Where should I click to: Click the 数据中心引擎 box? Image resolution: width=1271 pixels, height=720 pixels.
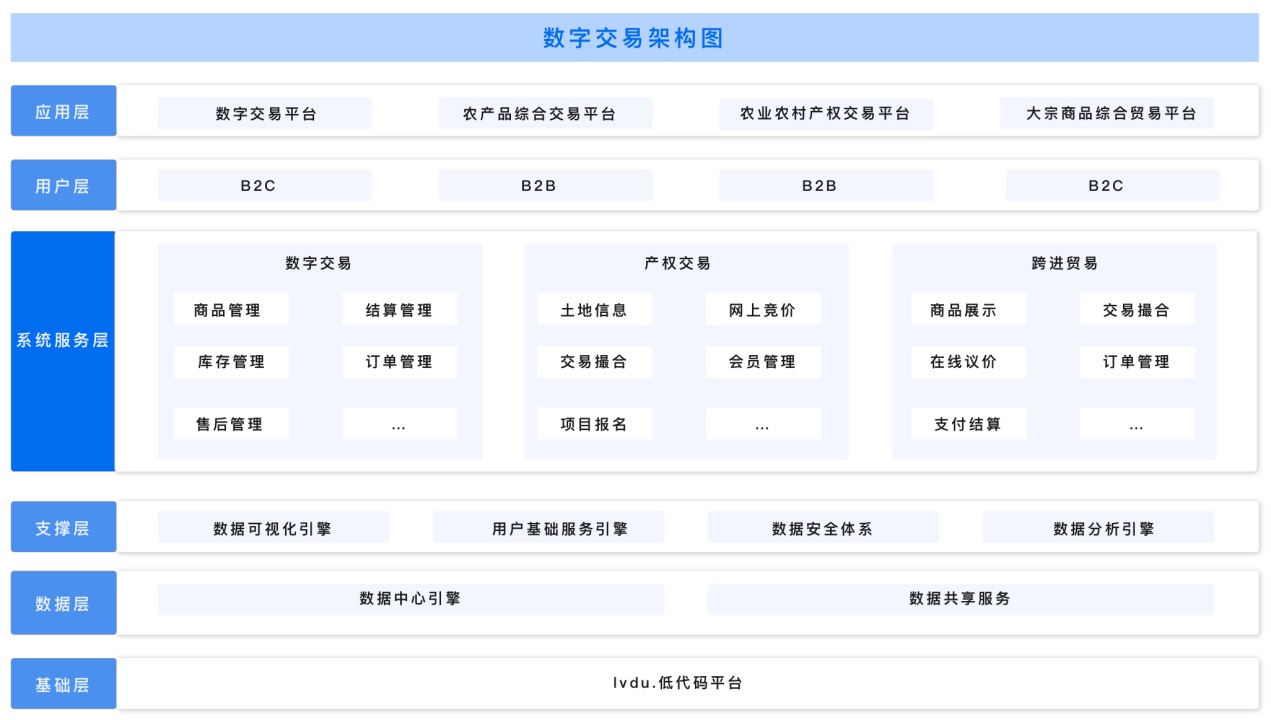click(411, 599)
